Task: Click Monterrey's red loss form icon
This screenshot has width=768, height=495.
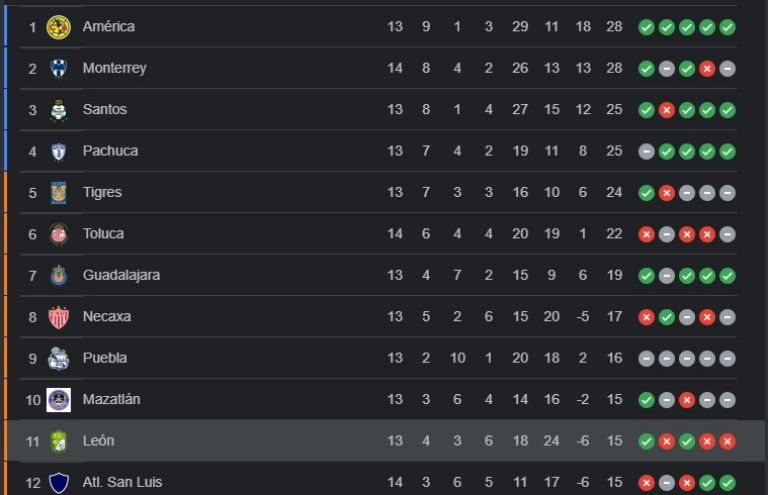Action: pyautogui.click(x=707, y=69)
